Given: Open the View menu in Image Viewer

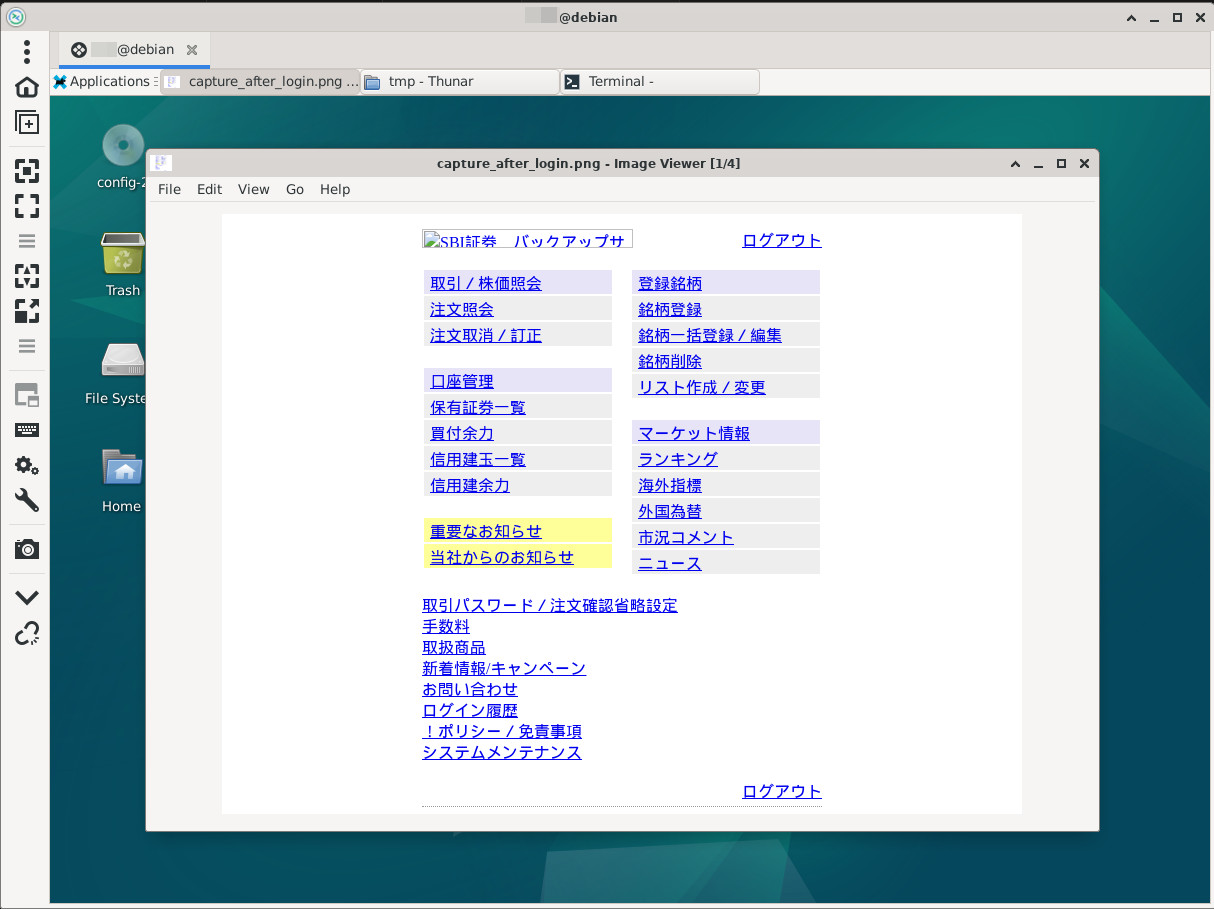Looking at the screenshot, I should (254, 189).
